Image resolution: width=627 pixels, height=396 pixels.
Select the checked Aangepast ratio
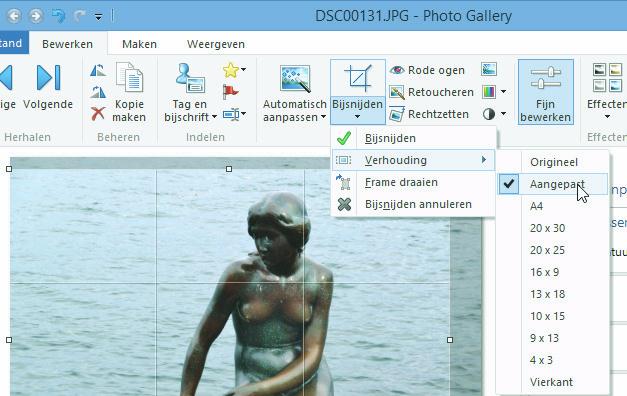pos(553,184)
